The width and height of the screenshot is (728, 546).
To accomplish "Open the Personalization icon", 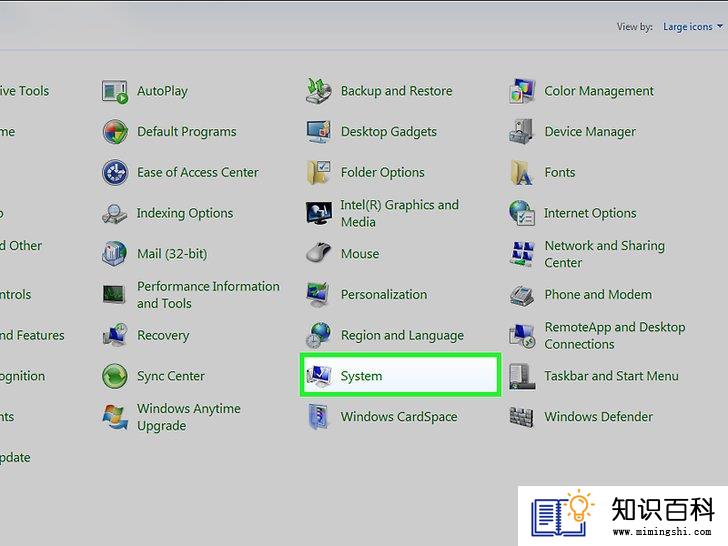I will tap(318, 294).
